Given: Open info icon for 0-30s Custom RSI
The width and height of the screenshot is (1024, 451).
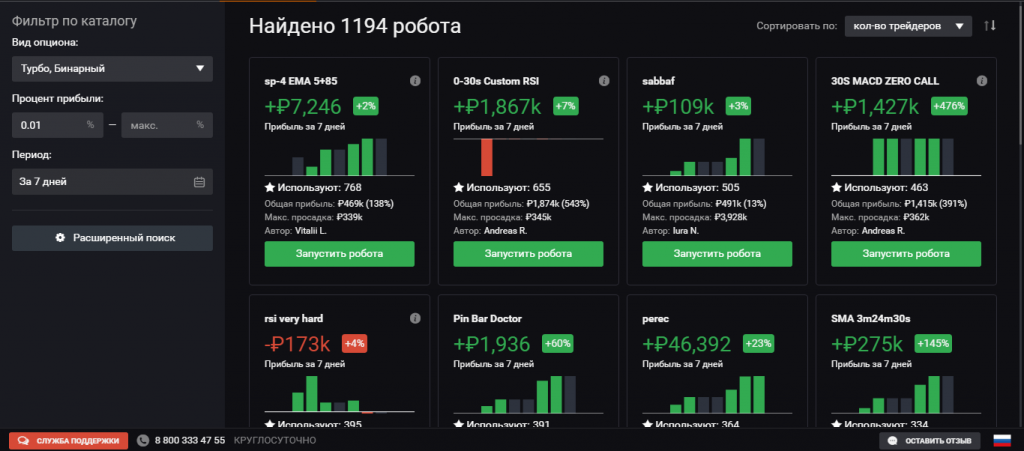Looking at the screenshot, I should tap(604, 81).
